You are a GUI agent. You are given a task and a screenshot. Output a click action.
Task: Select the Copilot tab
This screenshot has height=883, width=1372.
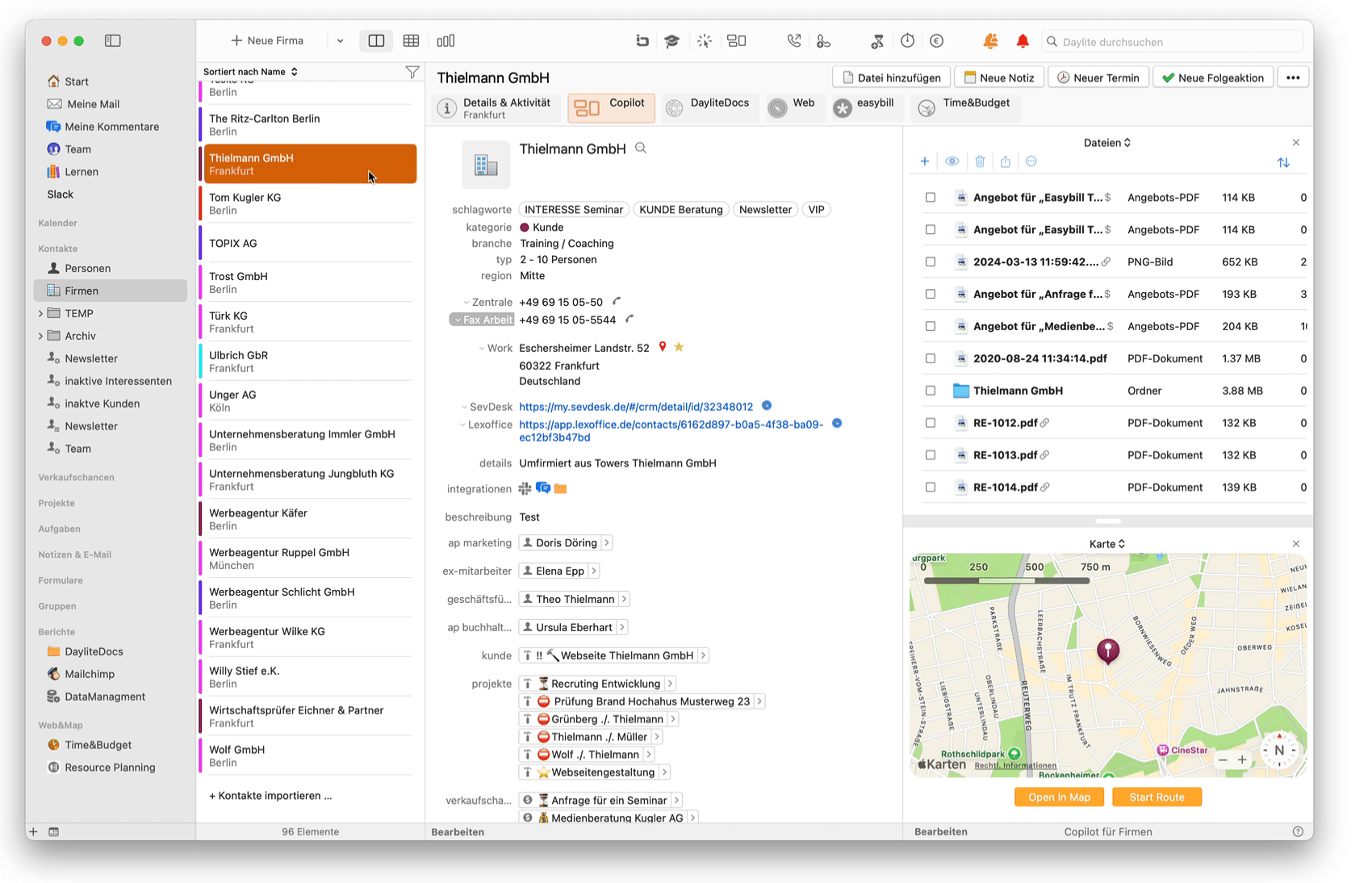click(611, 108)
